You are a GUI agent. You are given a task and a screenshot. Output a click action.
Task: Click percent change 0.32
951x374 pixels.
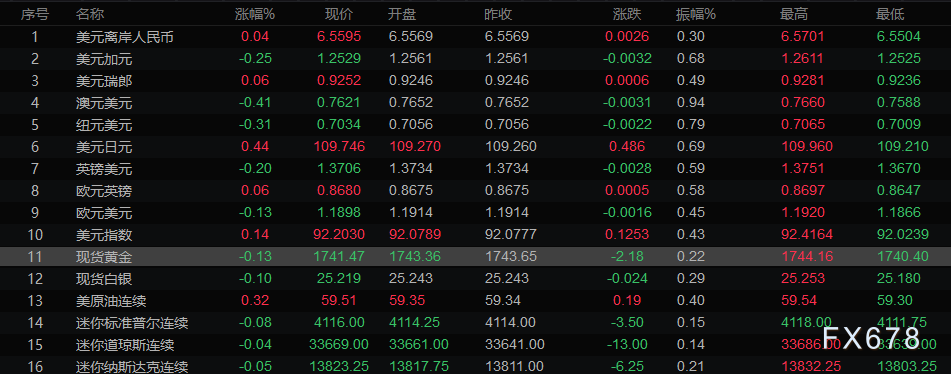(255, 300)
